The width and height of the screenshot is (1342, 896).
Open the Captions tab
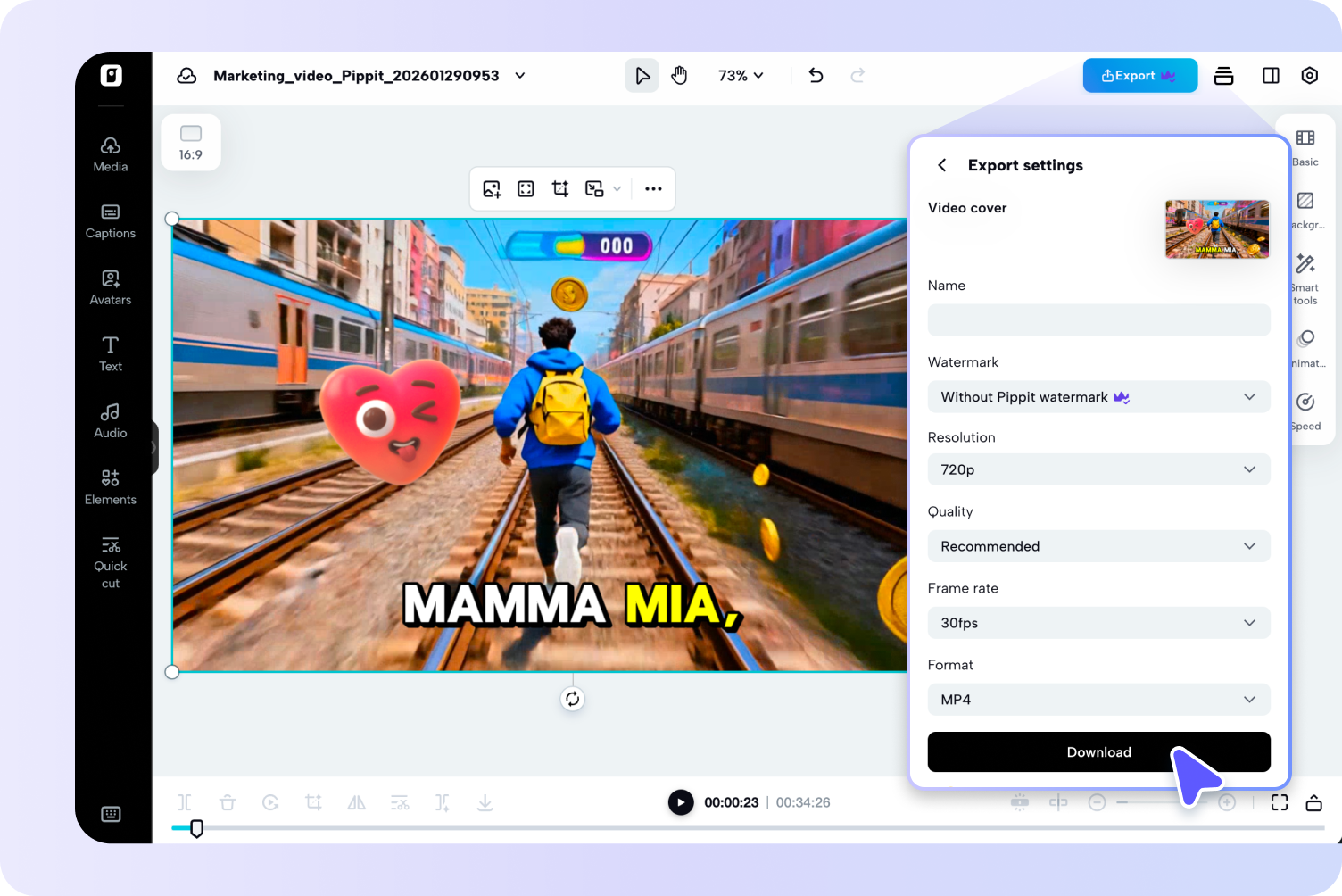point(111,221)
